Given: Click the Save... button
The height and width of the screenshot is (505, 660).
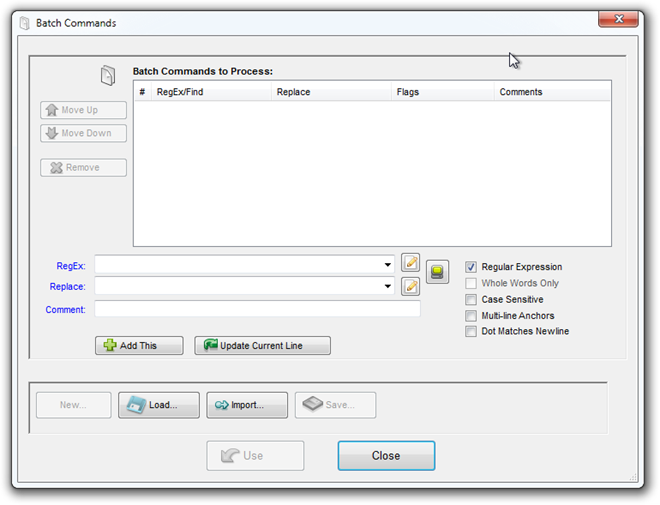Looking at the screenshot, I should [x=335, y=405].
